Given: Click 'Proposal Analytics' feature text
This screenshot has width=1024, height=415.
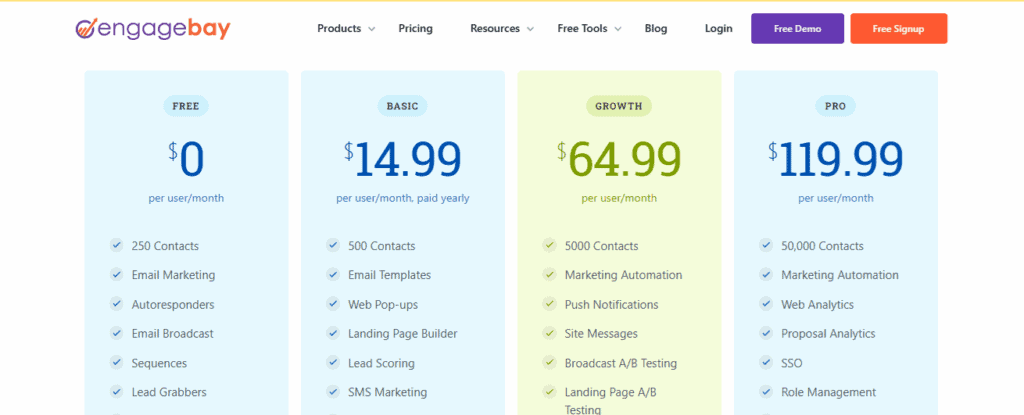Looking at the screenshot, I should coord(828,334).
